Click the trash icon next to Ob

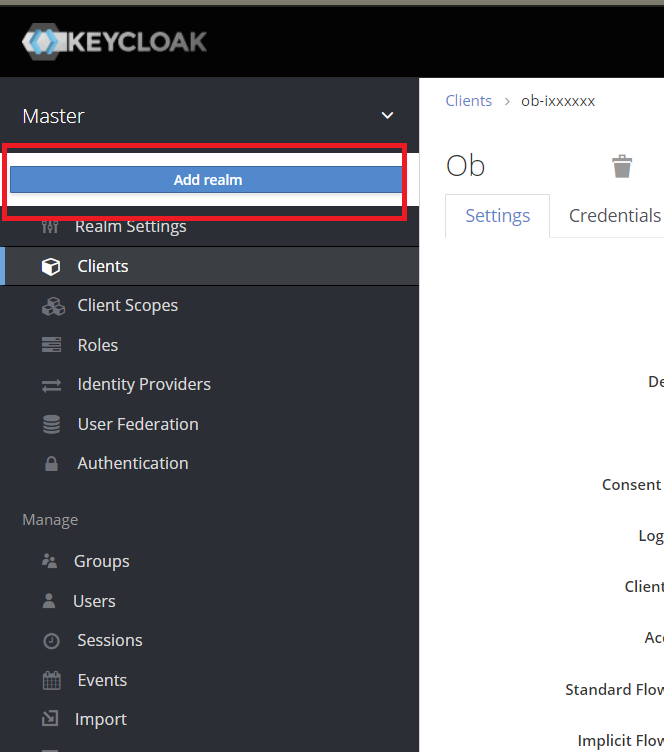click(622, 166)
